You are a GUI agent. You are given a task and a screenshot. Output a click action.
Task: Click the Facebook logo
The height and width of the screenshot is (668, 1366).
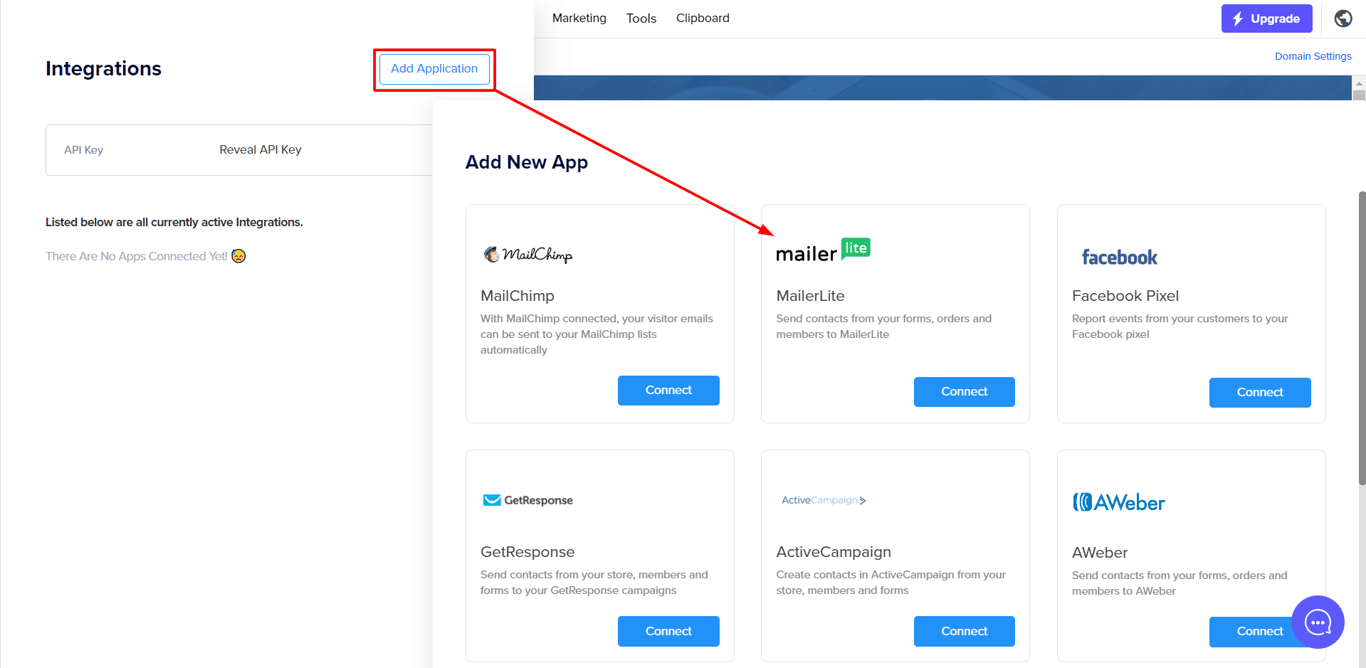click(x=1119, y=257)
